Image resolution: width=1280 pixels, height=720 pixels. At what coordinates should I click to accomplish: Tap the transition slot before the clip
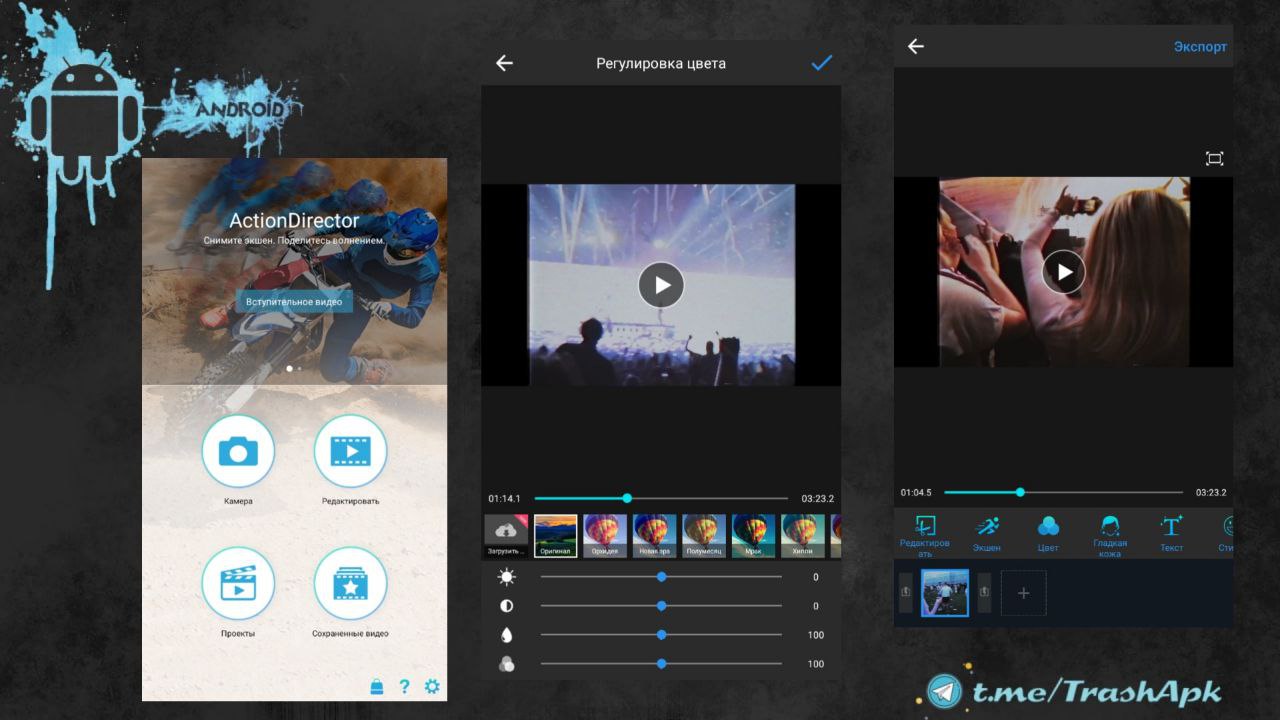point(906,593)
